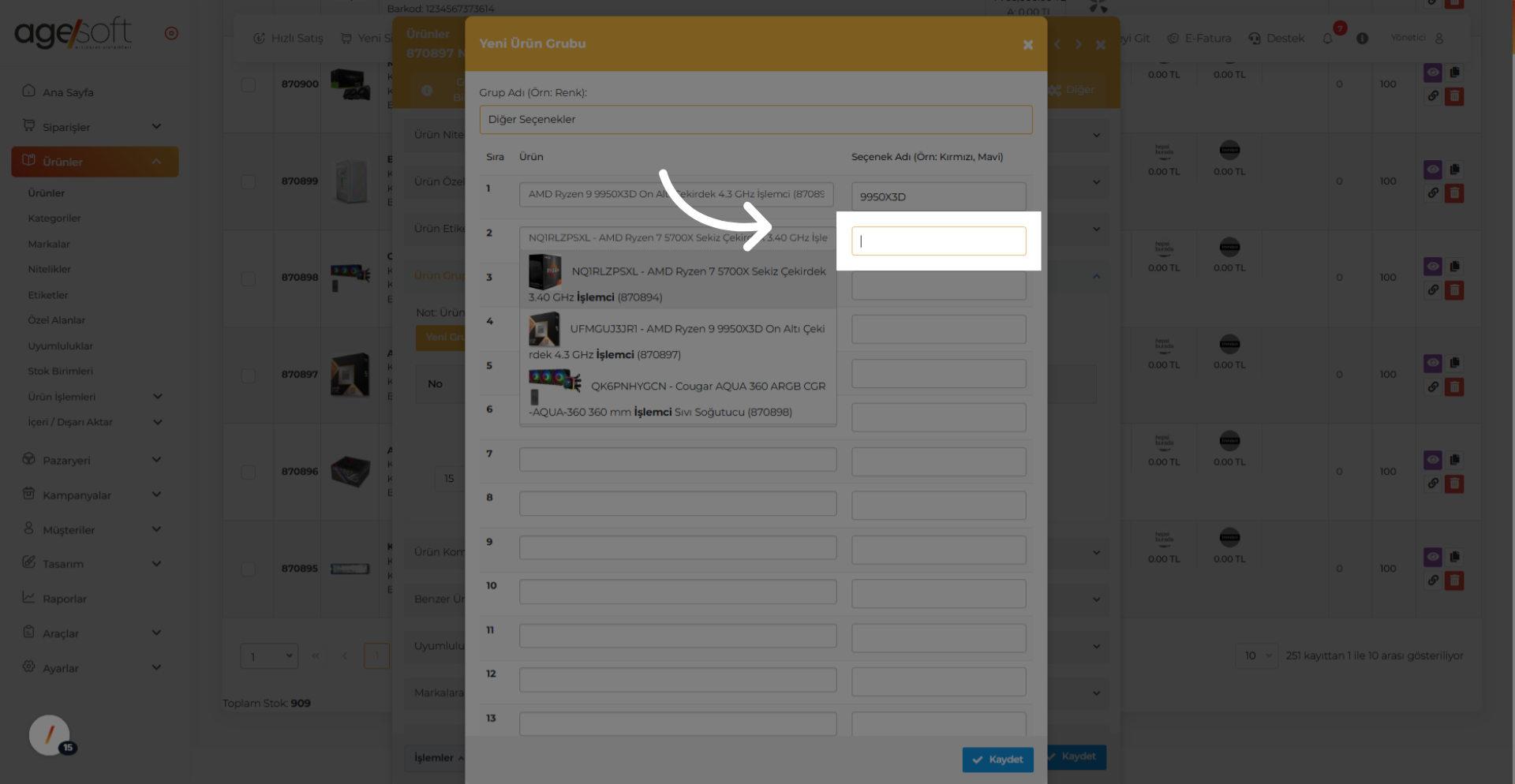Click the info icon in top bar
Image resolution: width=1515 pixels, height=784 pixels.
click(1362, 38)
